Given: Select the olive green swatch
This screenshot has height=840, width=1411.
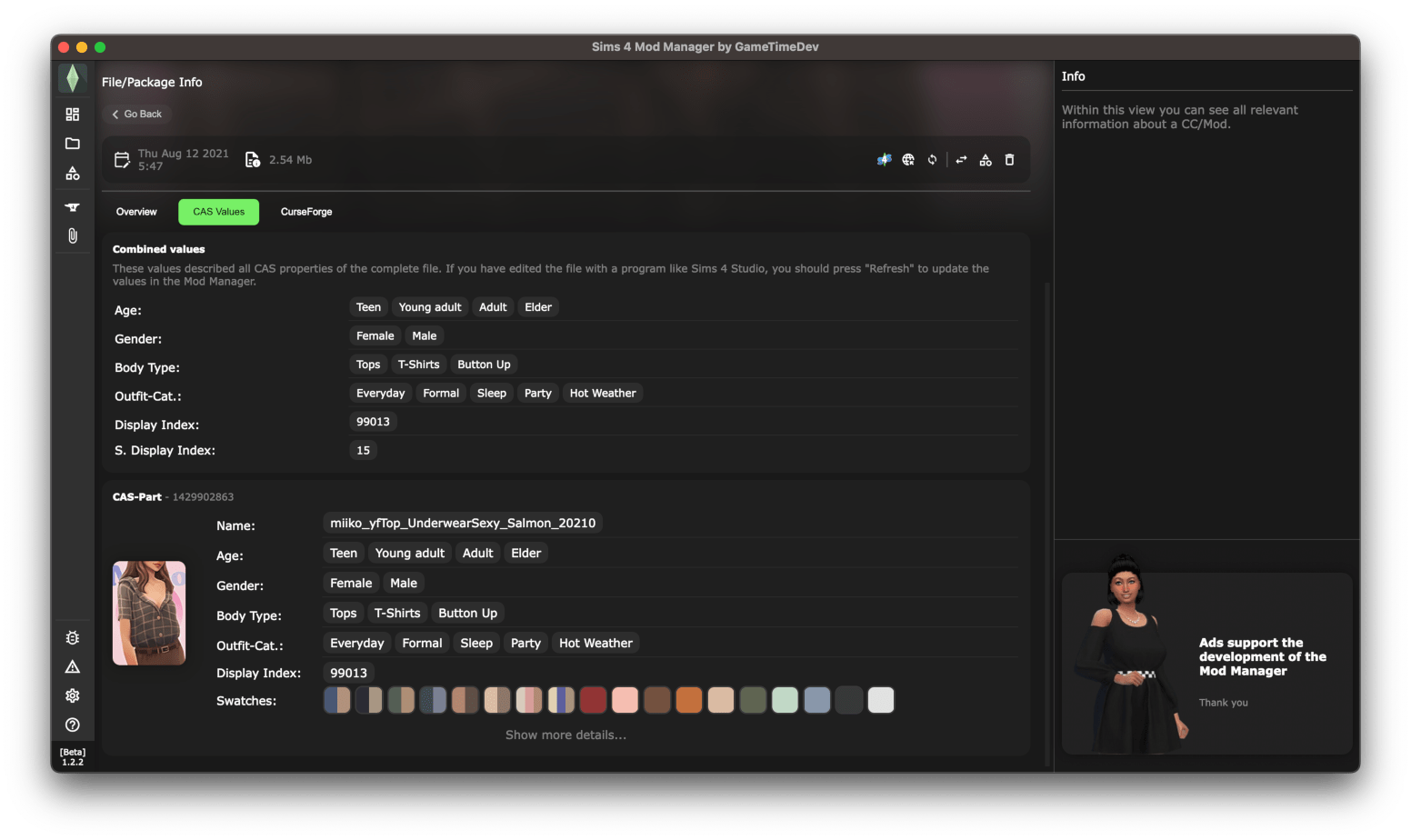Looking at the screenshot, I should click(x=753, y=700).
